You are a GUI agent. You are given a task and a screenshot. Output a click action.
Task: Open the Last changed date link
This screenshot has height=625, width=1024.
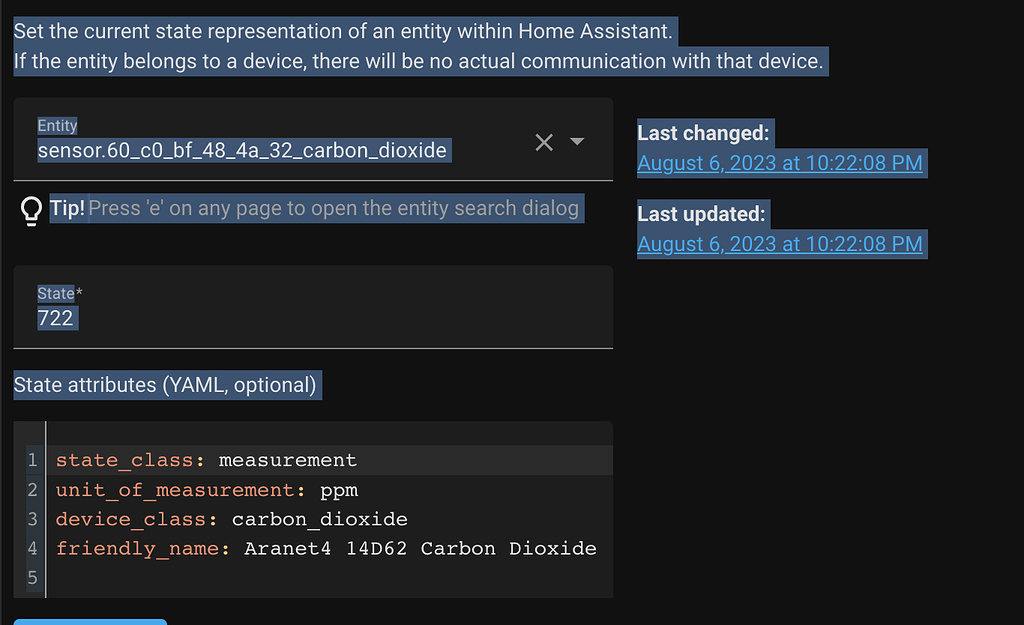pos(781,162)
